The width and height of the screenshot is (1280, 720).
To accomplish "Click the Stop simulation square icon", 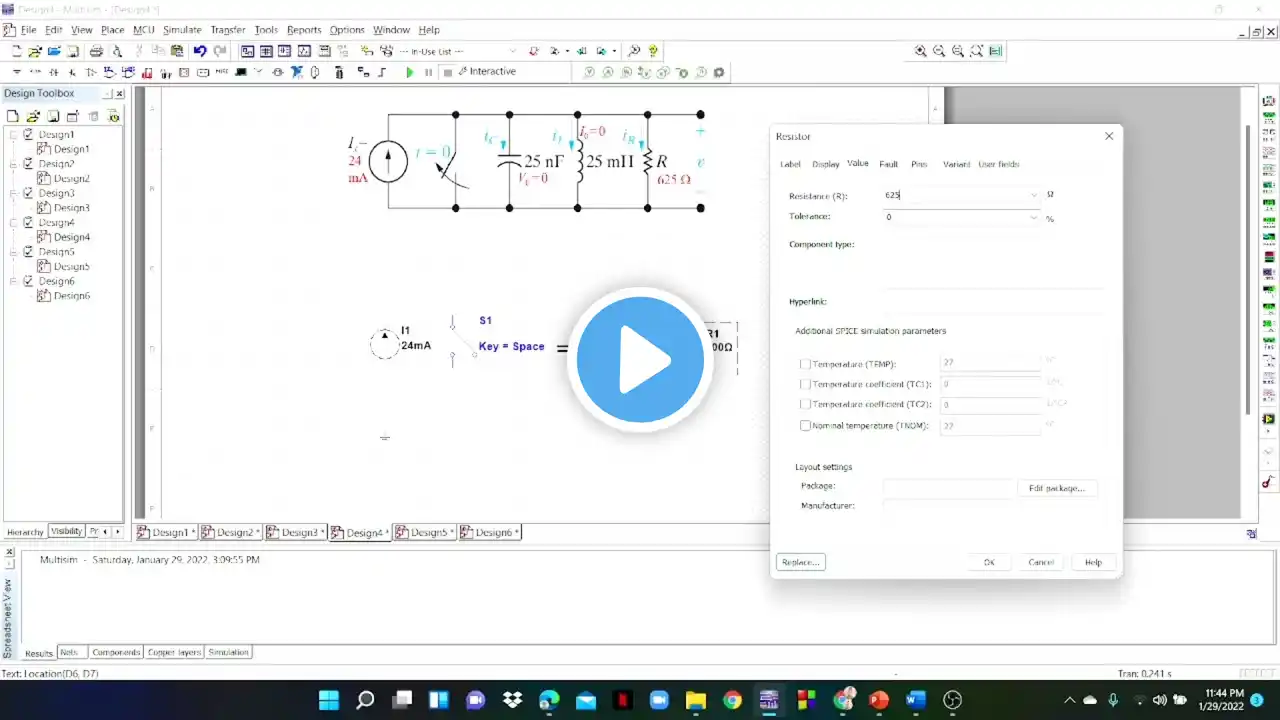I will click(x=447, y=72).
